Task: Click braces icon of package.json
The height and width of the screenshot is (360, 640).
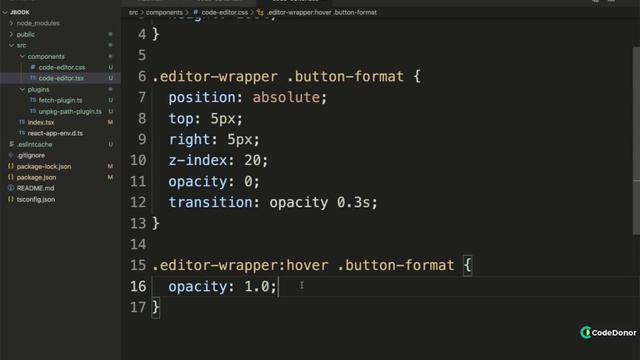Action: coord(11,177)
